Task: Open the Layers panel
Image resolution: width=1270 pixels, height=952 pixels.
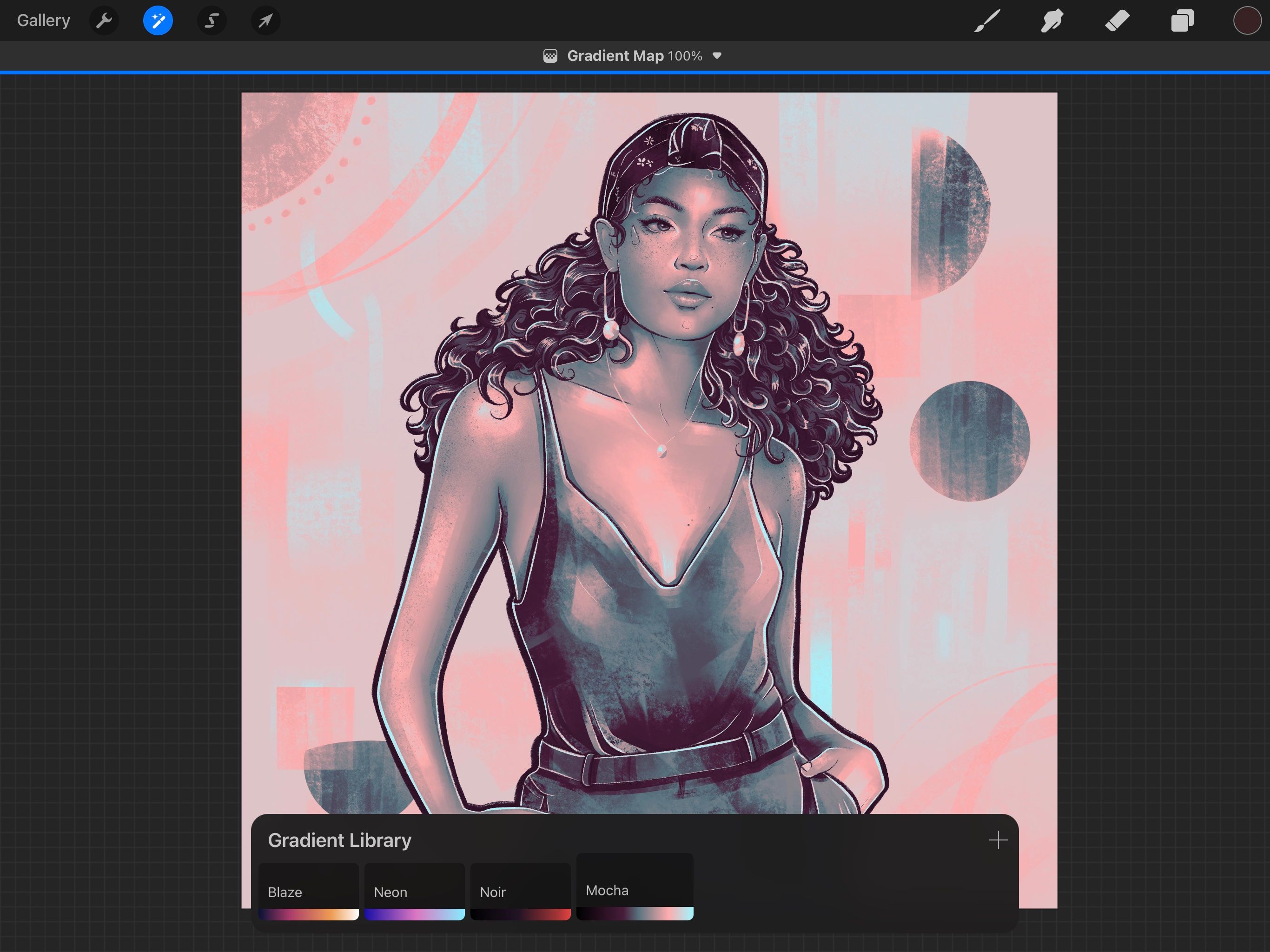Action: [x=1182, y=20]
